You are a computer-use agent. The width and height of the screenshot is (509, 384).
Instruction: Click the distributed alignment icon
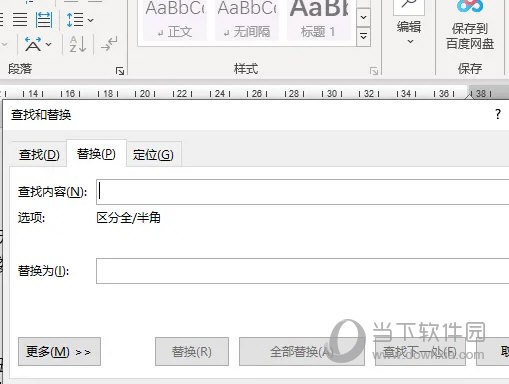point(44,20)
